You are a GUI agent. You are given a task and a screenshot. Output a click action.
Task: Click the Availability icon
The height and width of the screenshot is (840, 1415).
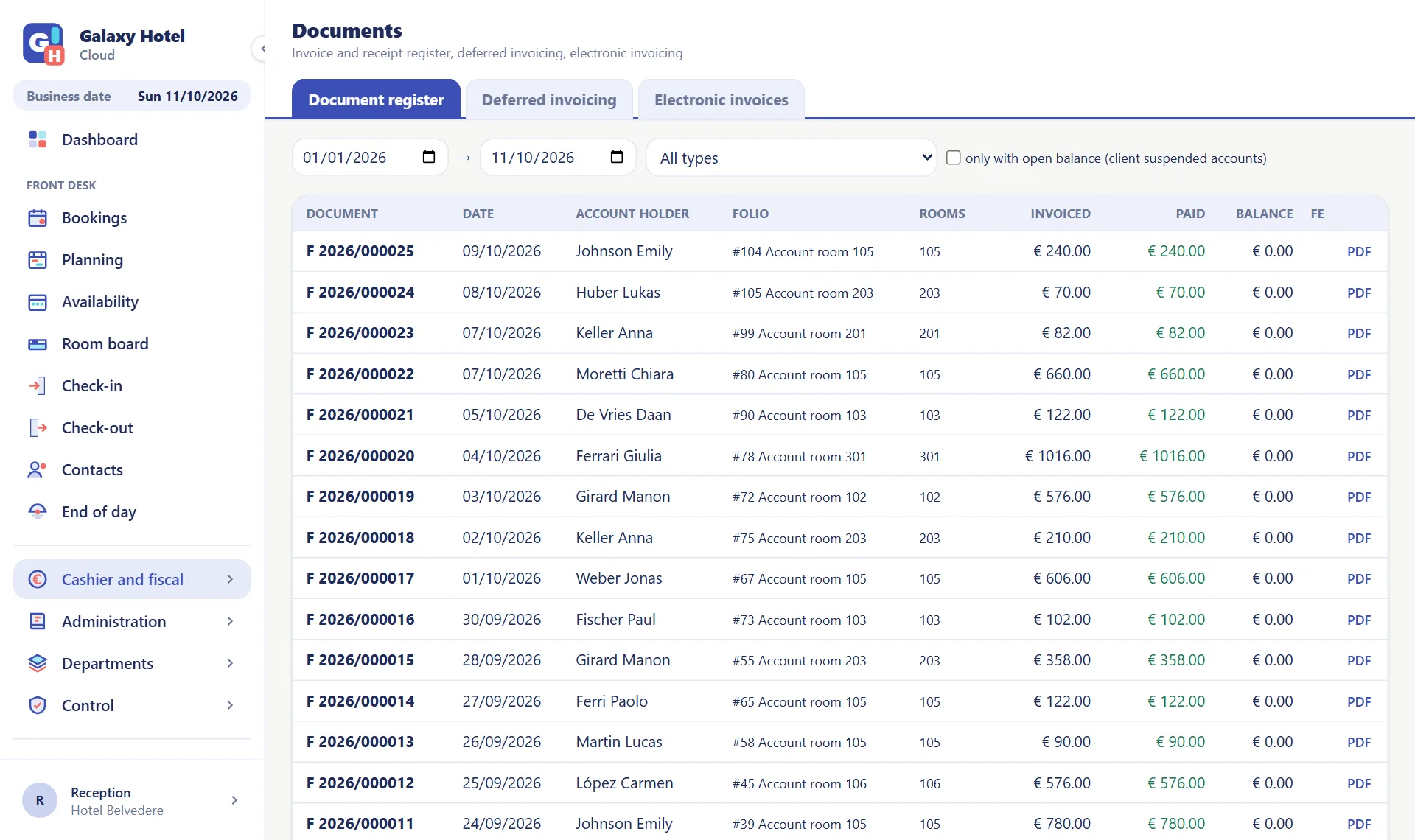click(x=38, y=302)
